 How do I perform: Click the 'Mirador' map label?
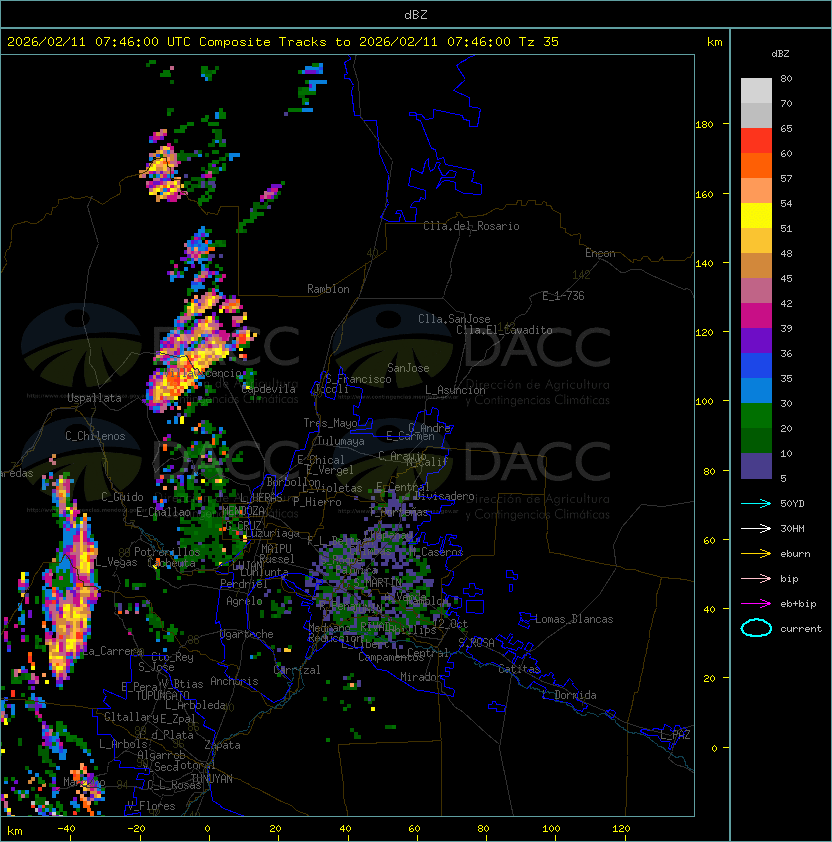click(421, 677)
